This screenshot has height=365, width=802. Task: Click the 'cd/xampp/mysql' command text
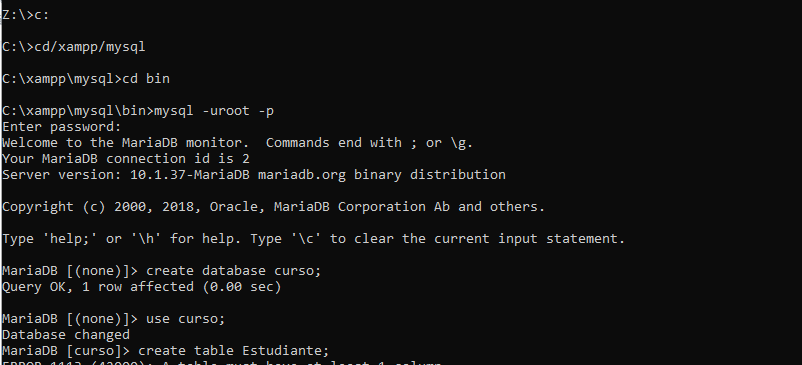(x=90, y=47)
